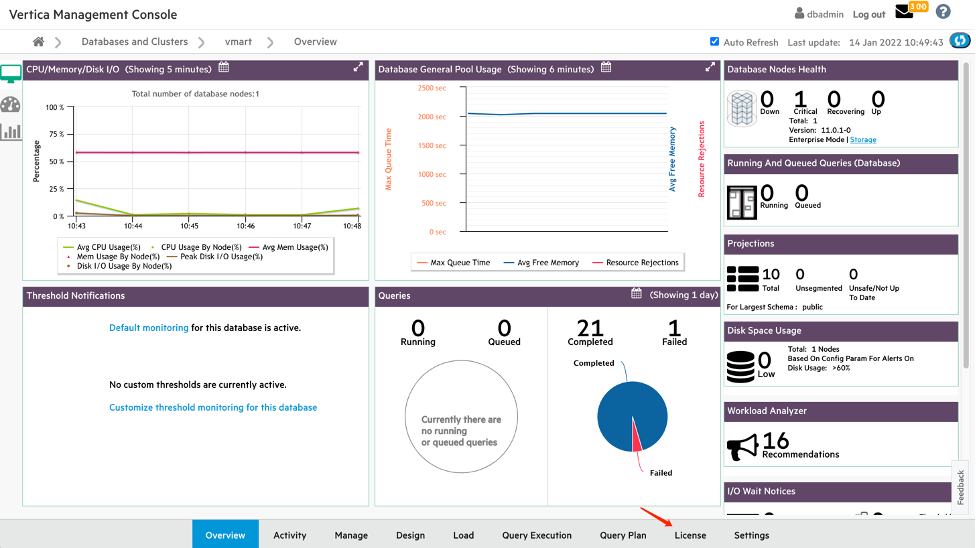The image size is (976, 548).
Task: Toggle Peak Disk I/O Usage(%) legend entry
Action: tap(215, 257)
